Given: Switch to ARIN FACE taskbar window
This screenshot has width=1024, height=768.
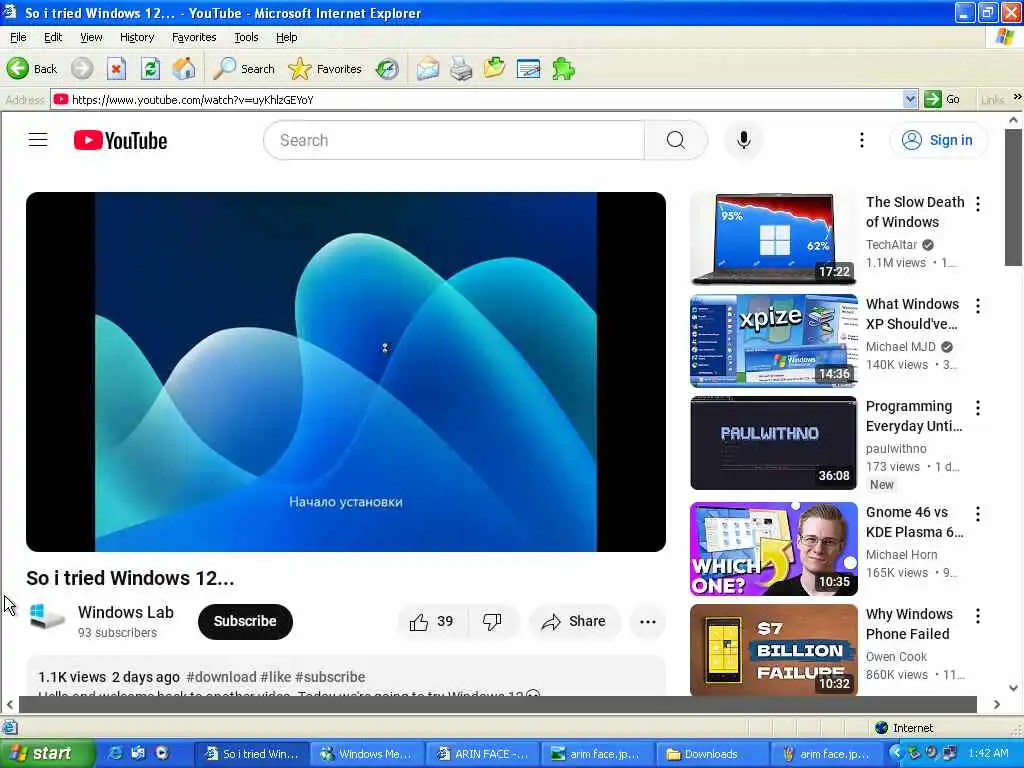Looking at the screenshot, I should click(x=483, y=754).
